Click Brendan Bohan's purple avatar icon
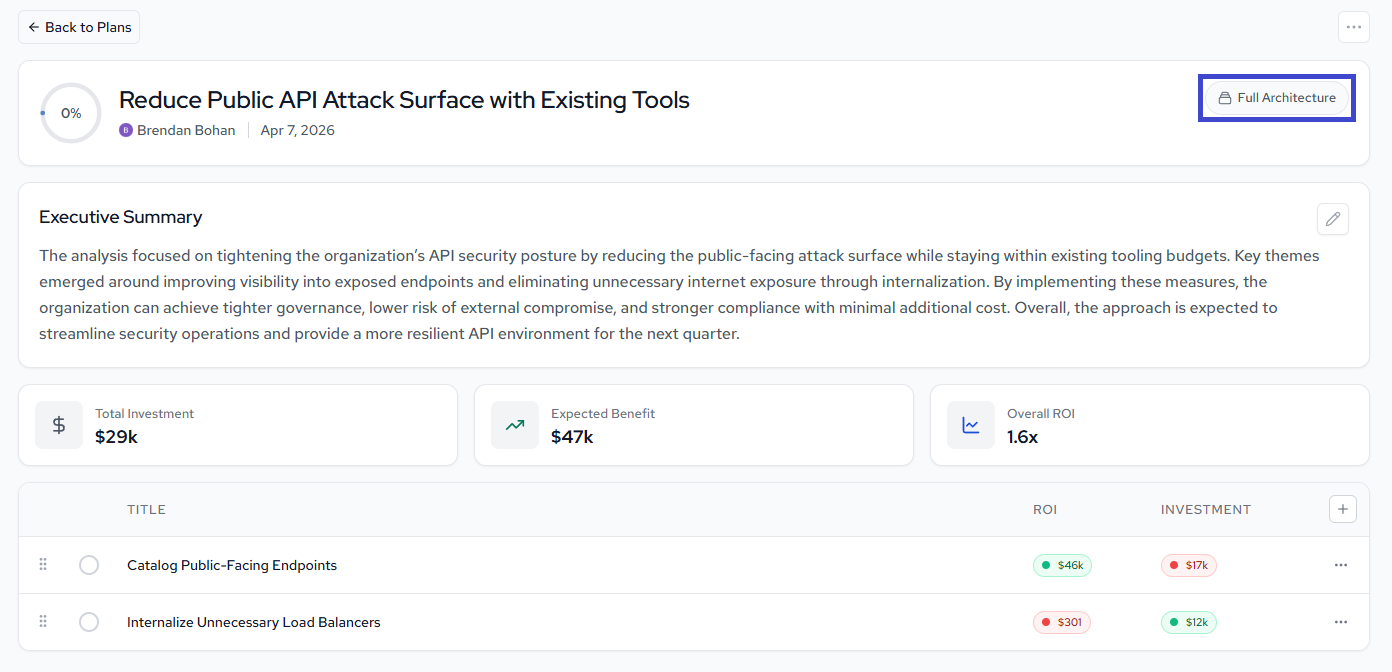1392x672 pixels. coord(126,130)
